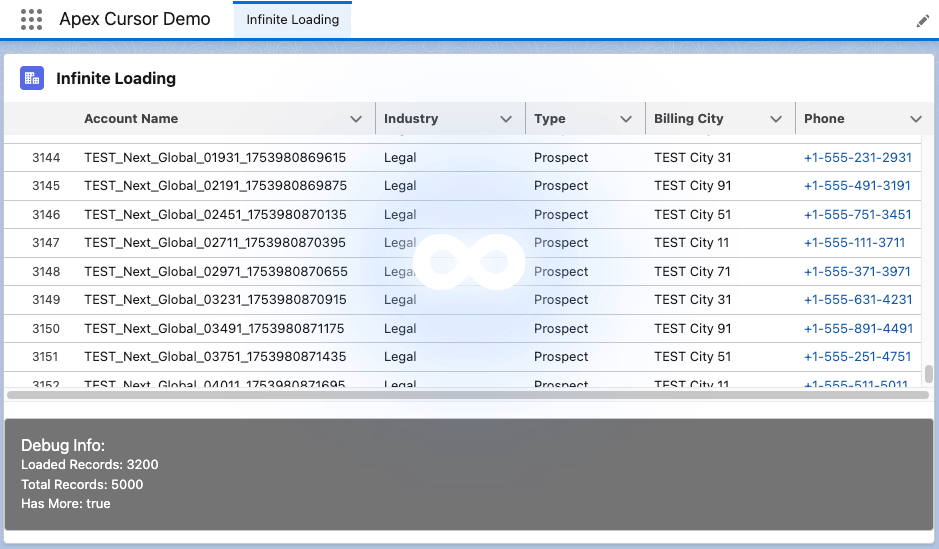Click the Account Name column header
The height and width of the screenshot is (549, 939).
(x=131, y=119)
